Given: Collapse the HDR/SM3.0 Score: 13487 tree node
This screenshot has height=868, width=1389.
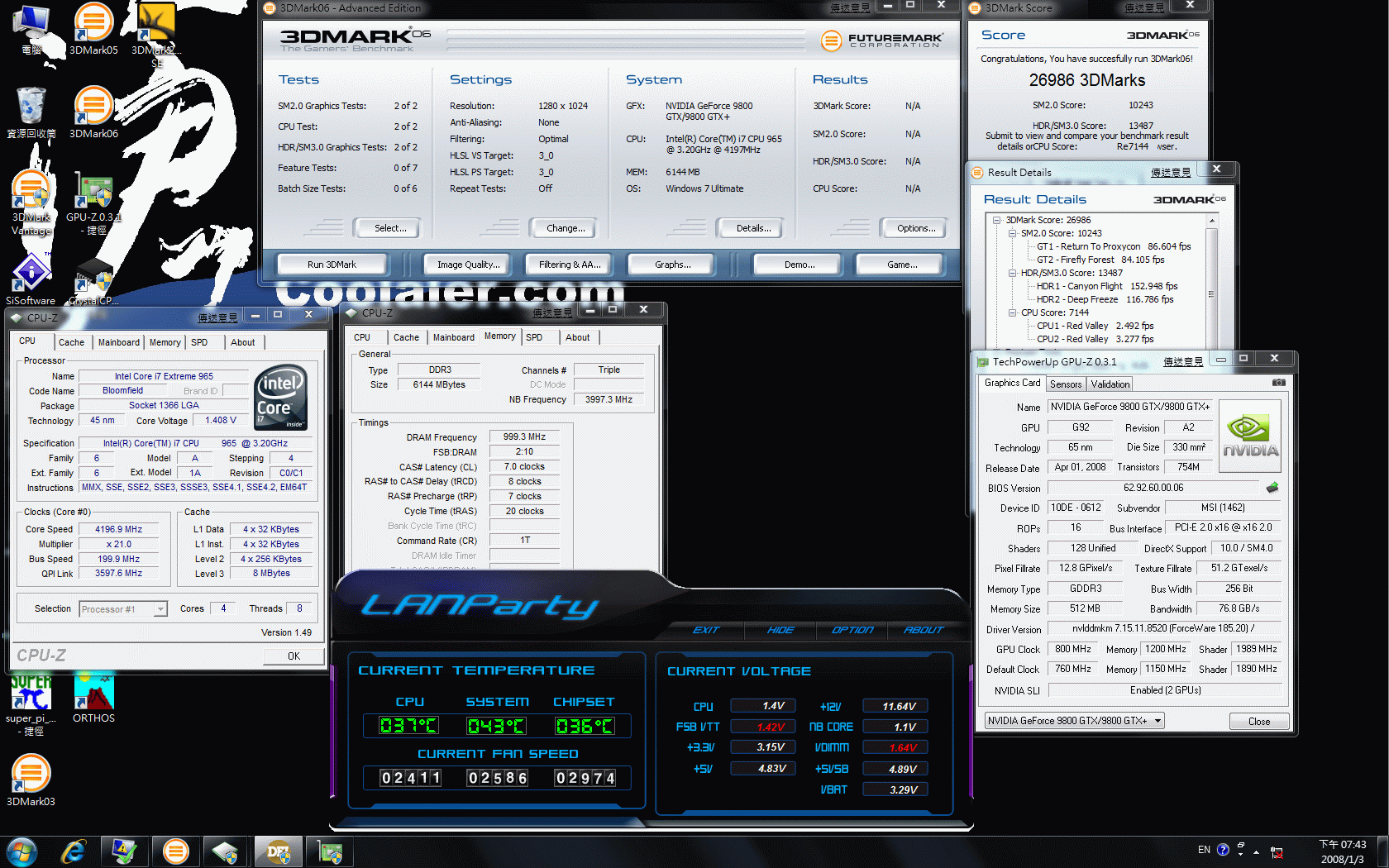Looking at the screenshot, I should click(1012, 273).
